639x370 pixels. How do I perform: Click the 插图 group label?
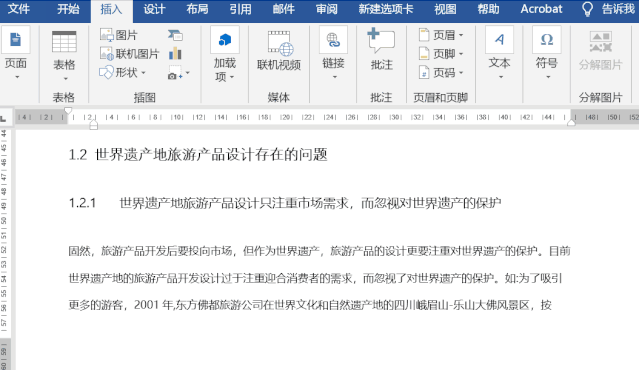click(145, 97)
